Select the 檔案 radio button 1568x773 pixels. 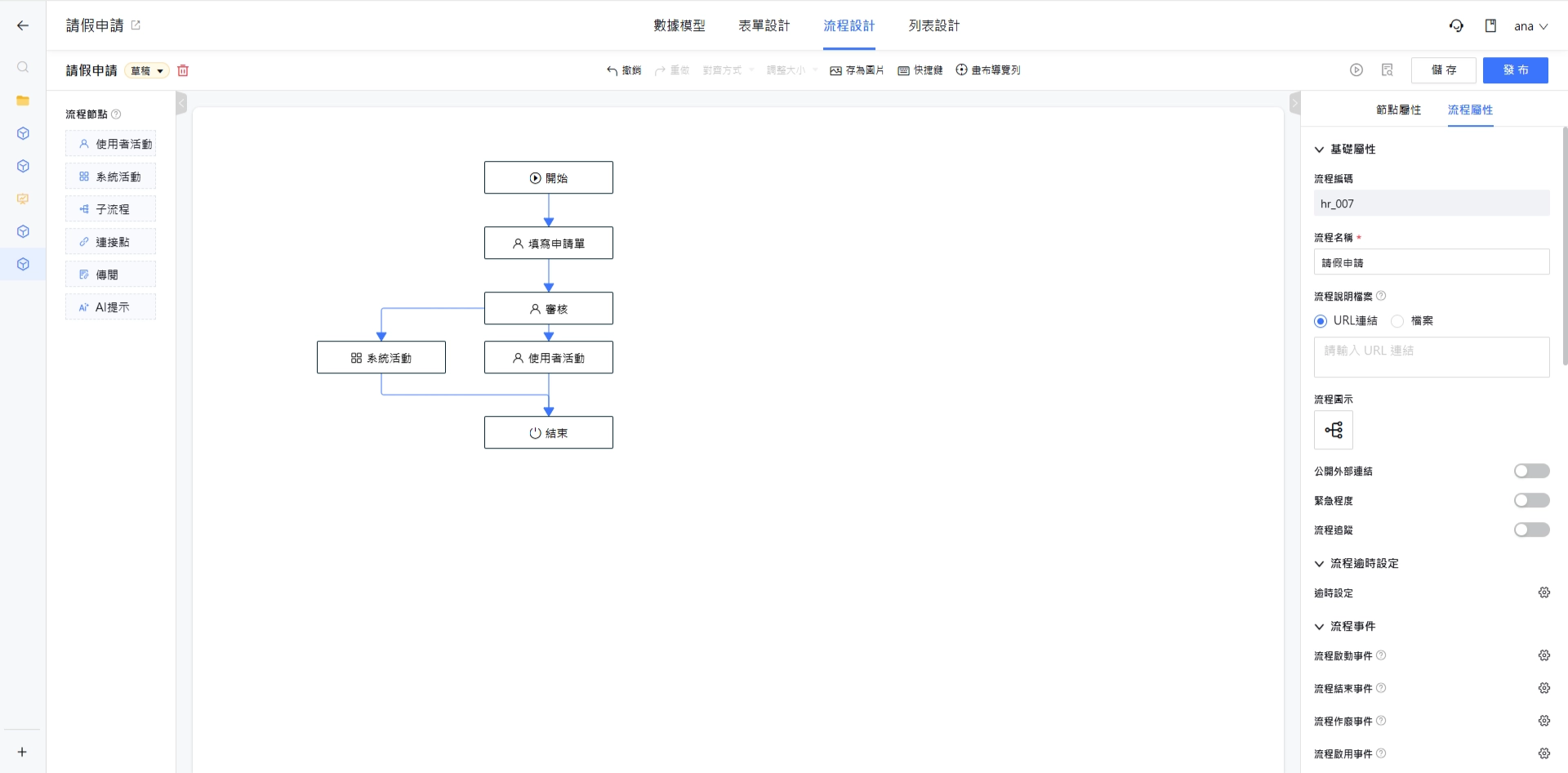click(1397, 321)
